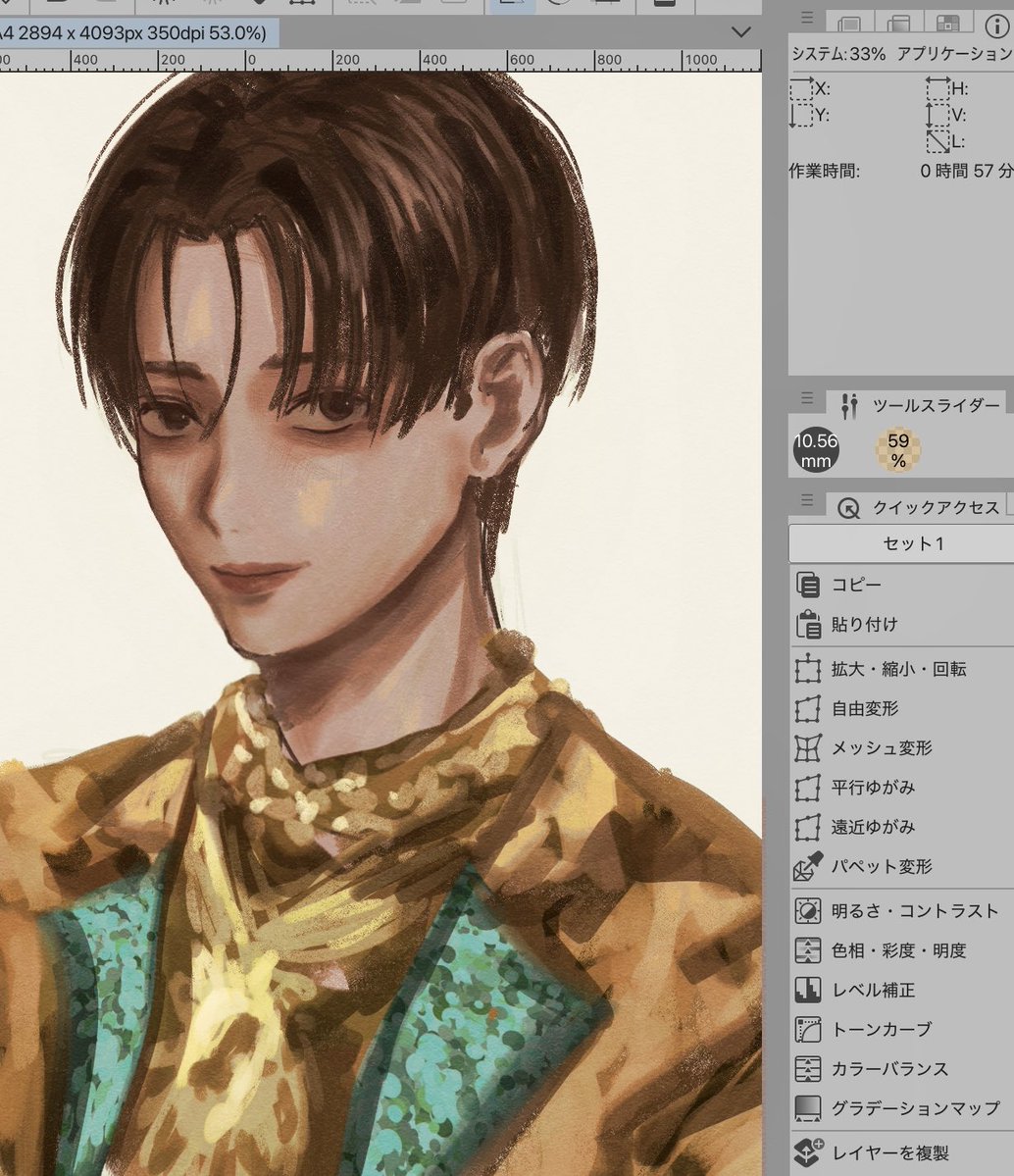The height and width of the screenshot is (1176, 1014).
Task: Click the horizontal ruler at mark 600
Action: [x=521, y=60]
